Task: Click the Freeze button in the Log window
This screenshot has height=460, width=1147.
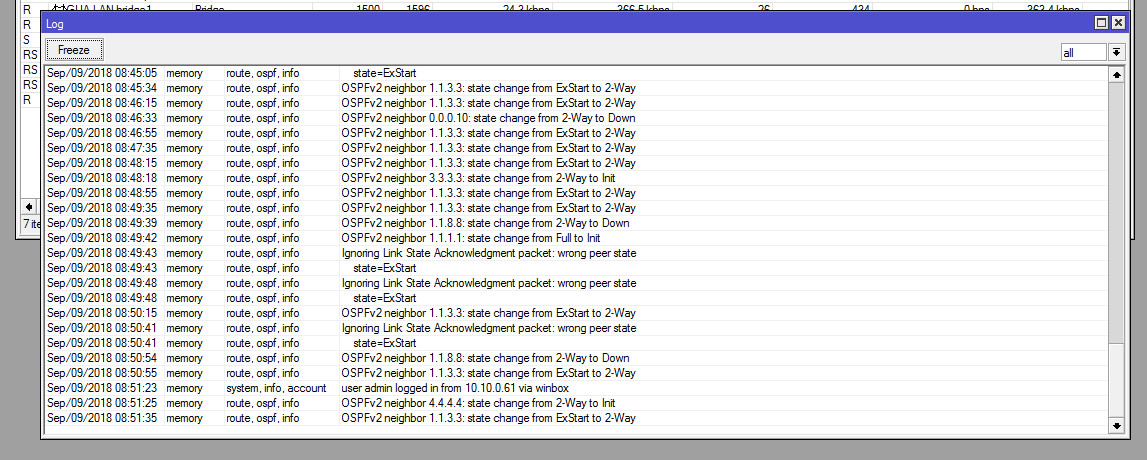Action: pyautogui.click(x=74, y=50)
